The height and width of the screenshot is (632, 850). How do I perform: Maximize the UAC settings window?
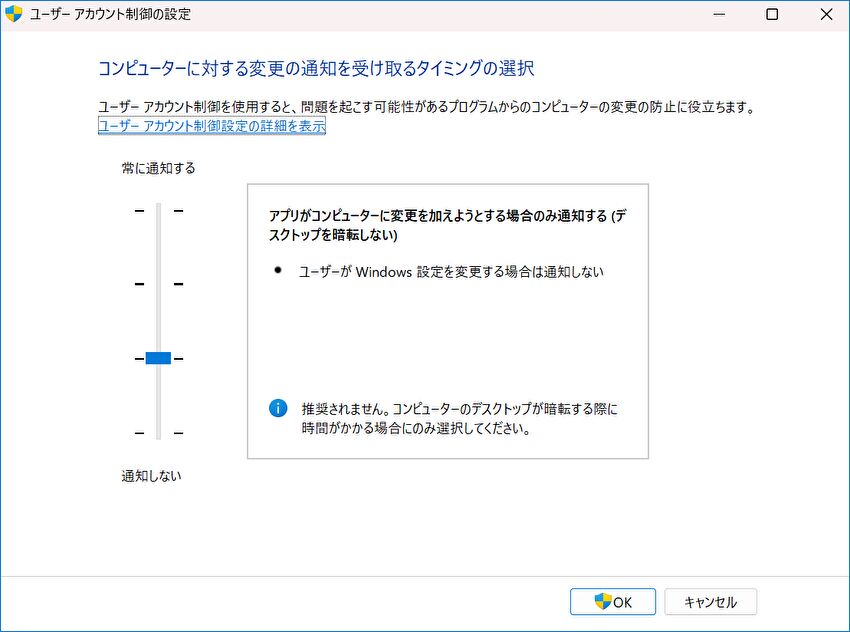tap(772, 15)
